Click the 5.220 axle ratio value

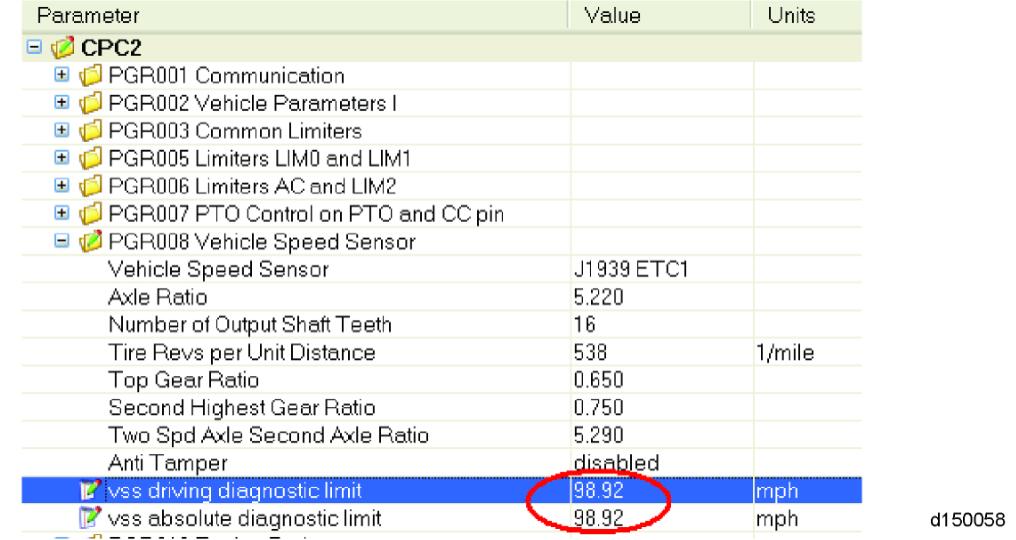(x=598, y=297)
